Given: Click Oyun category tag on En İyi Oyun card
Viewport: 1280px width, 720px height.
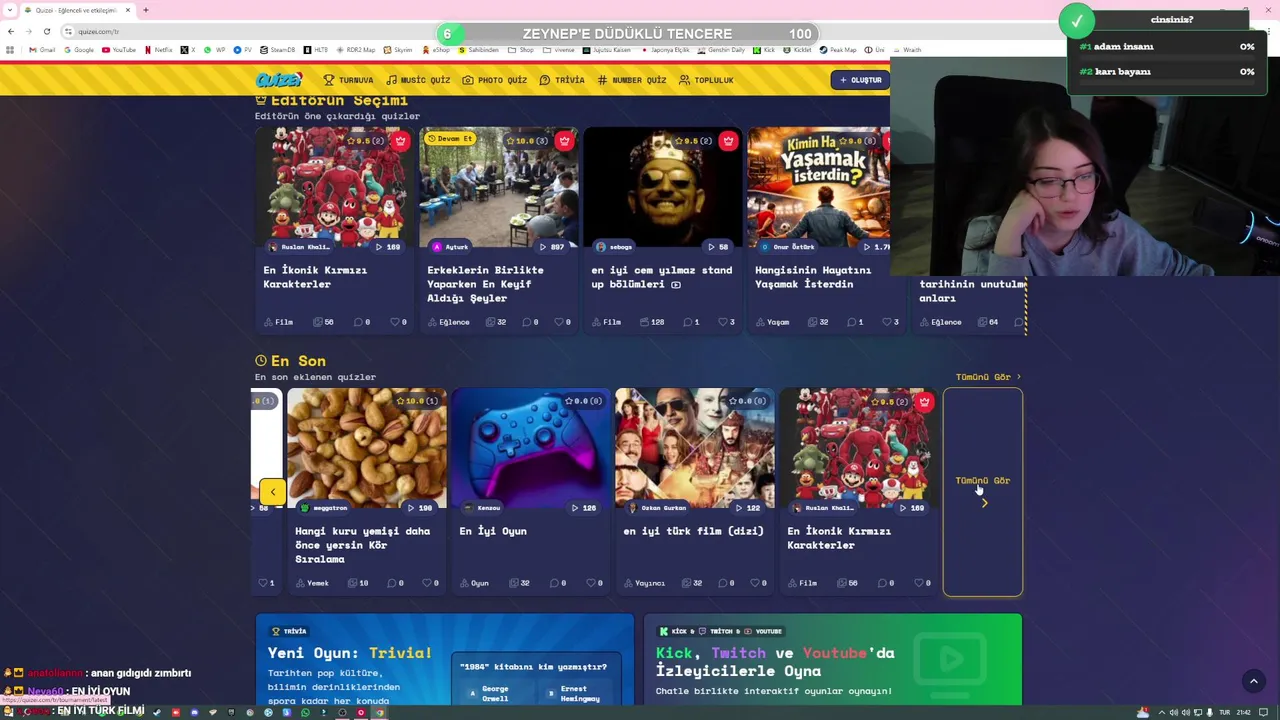Looking at the screenshot, I should [474, 583].
